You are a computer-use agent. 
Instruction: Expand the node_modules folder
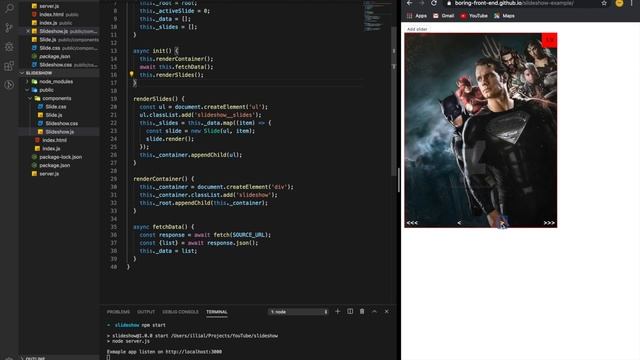[56, 82]
